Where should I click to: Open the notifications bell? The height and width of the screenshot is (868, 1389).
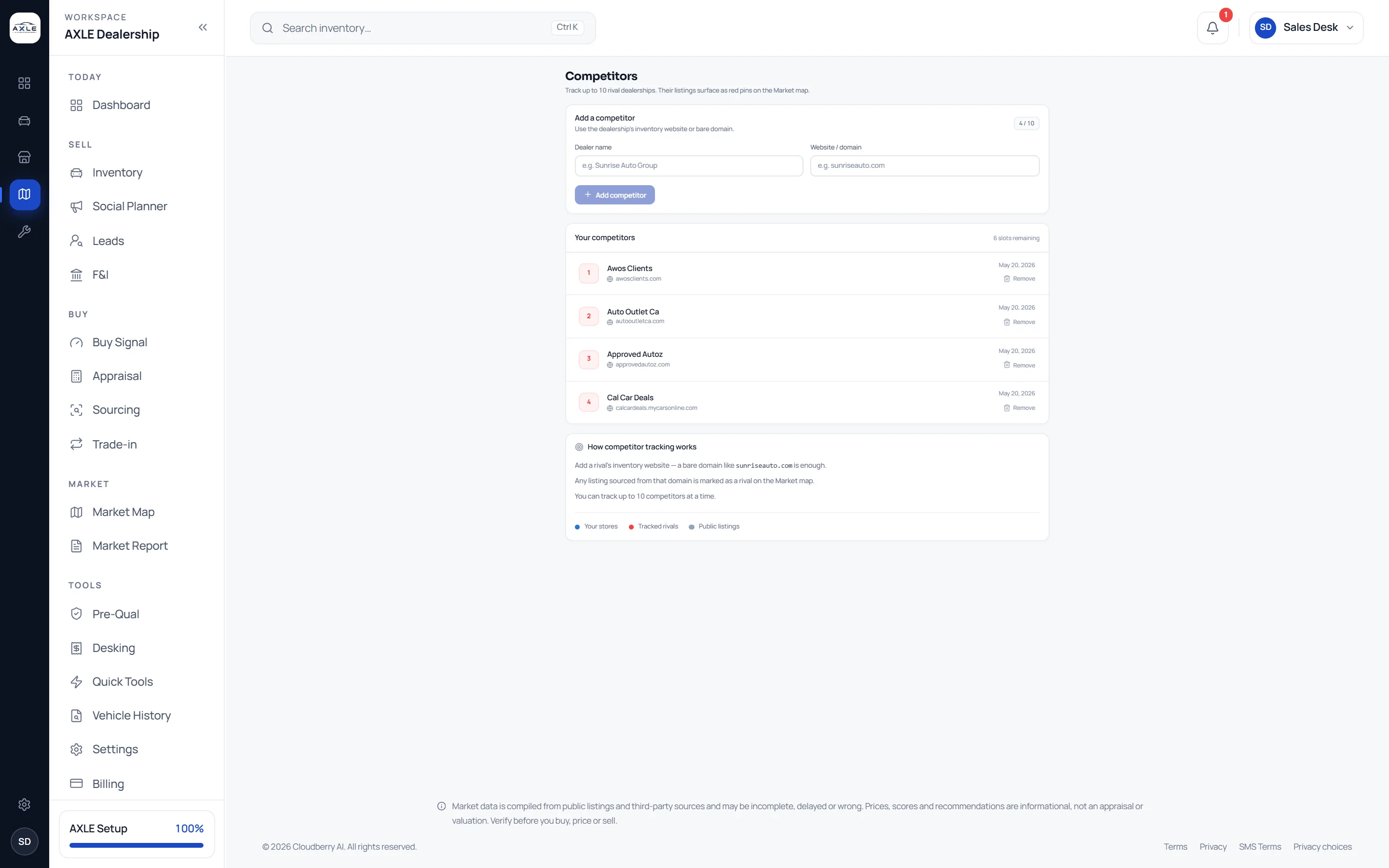pyautogui.click(x=1212, y=27)
